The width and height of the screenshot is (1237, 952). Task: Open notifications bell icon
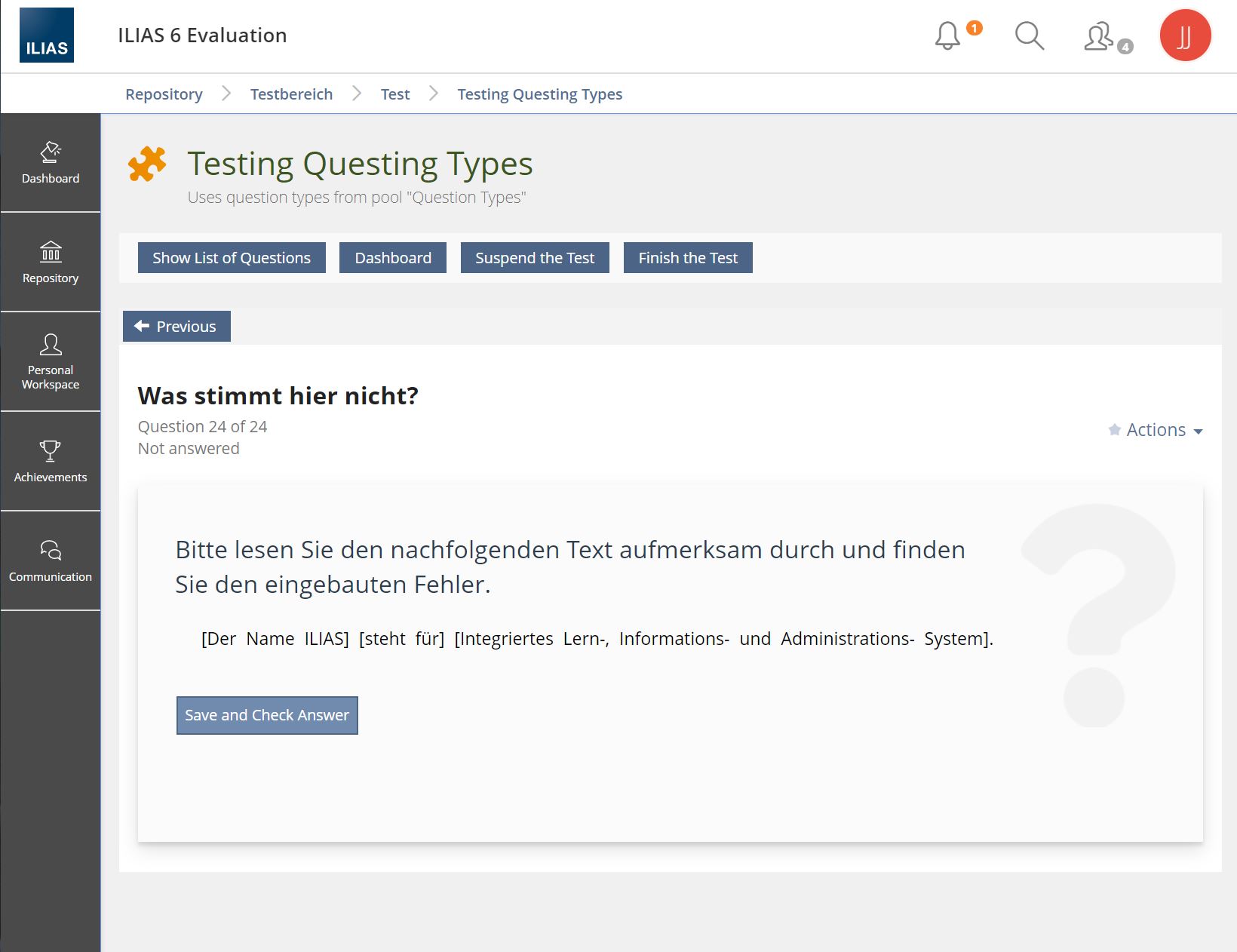click(947, 35)
